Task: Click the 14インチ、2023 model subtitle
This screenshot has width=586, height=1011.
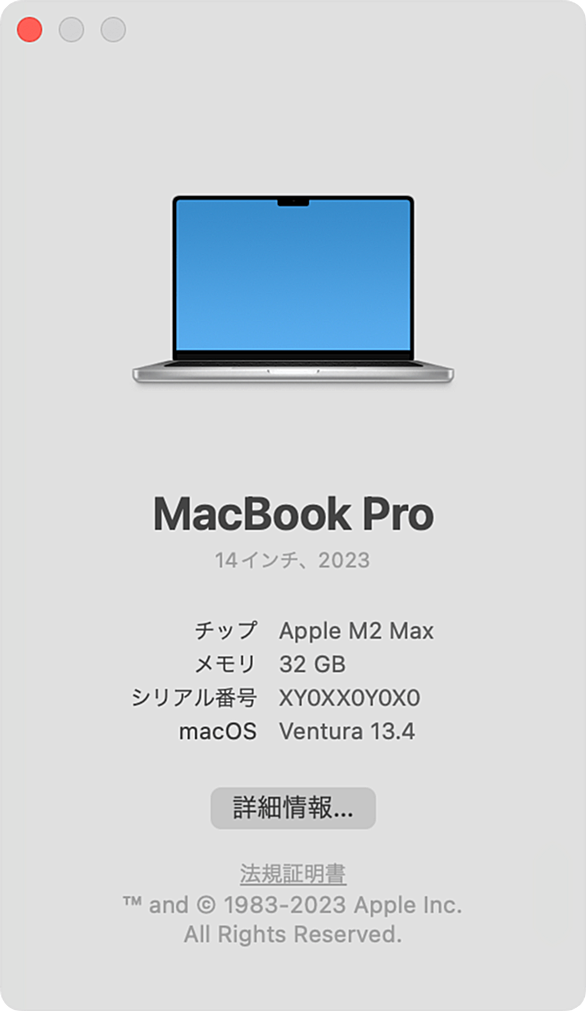Action: tap(293, 560)
